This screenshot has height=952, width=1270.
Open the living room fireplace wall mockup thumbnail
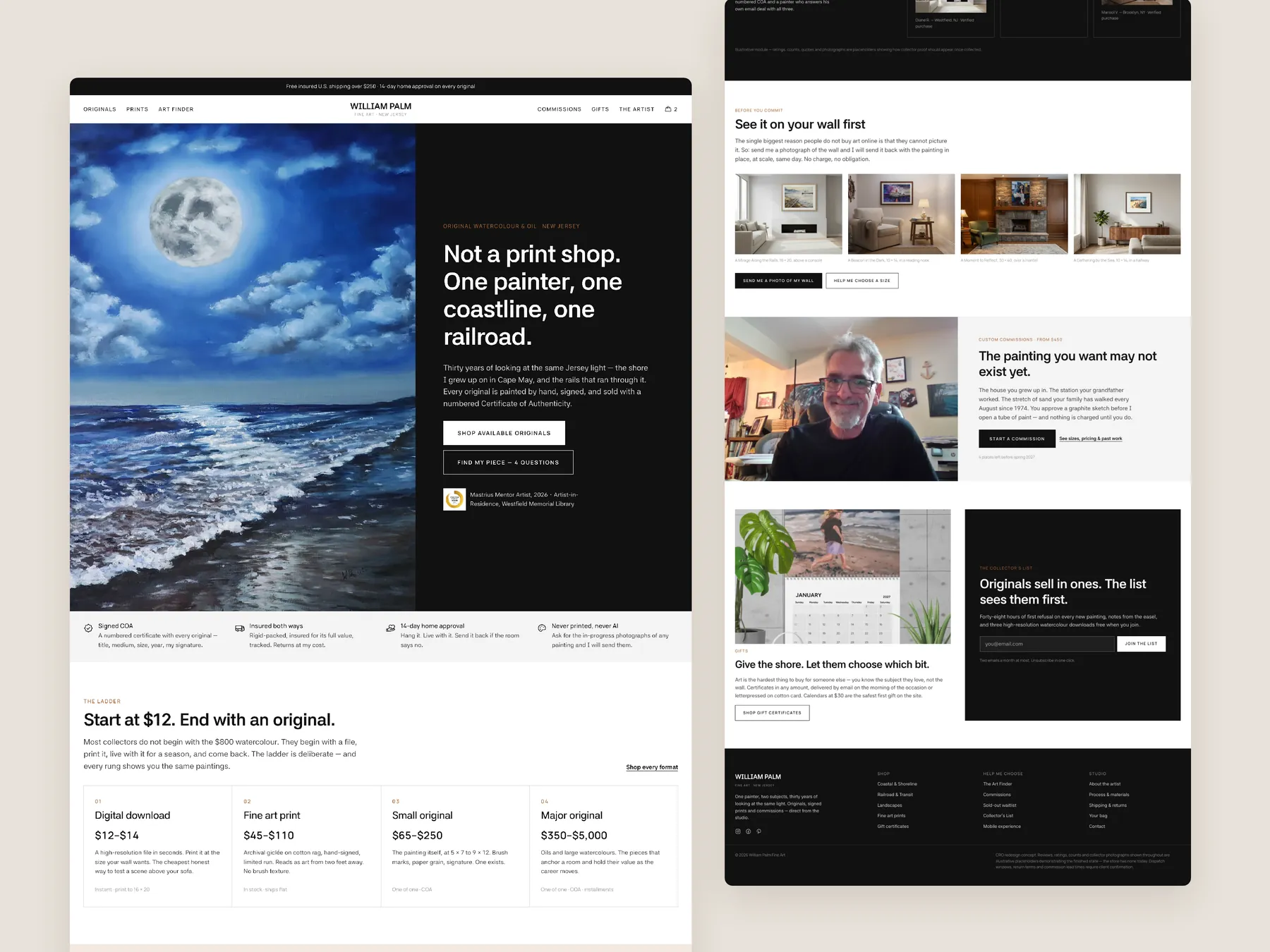788,214
